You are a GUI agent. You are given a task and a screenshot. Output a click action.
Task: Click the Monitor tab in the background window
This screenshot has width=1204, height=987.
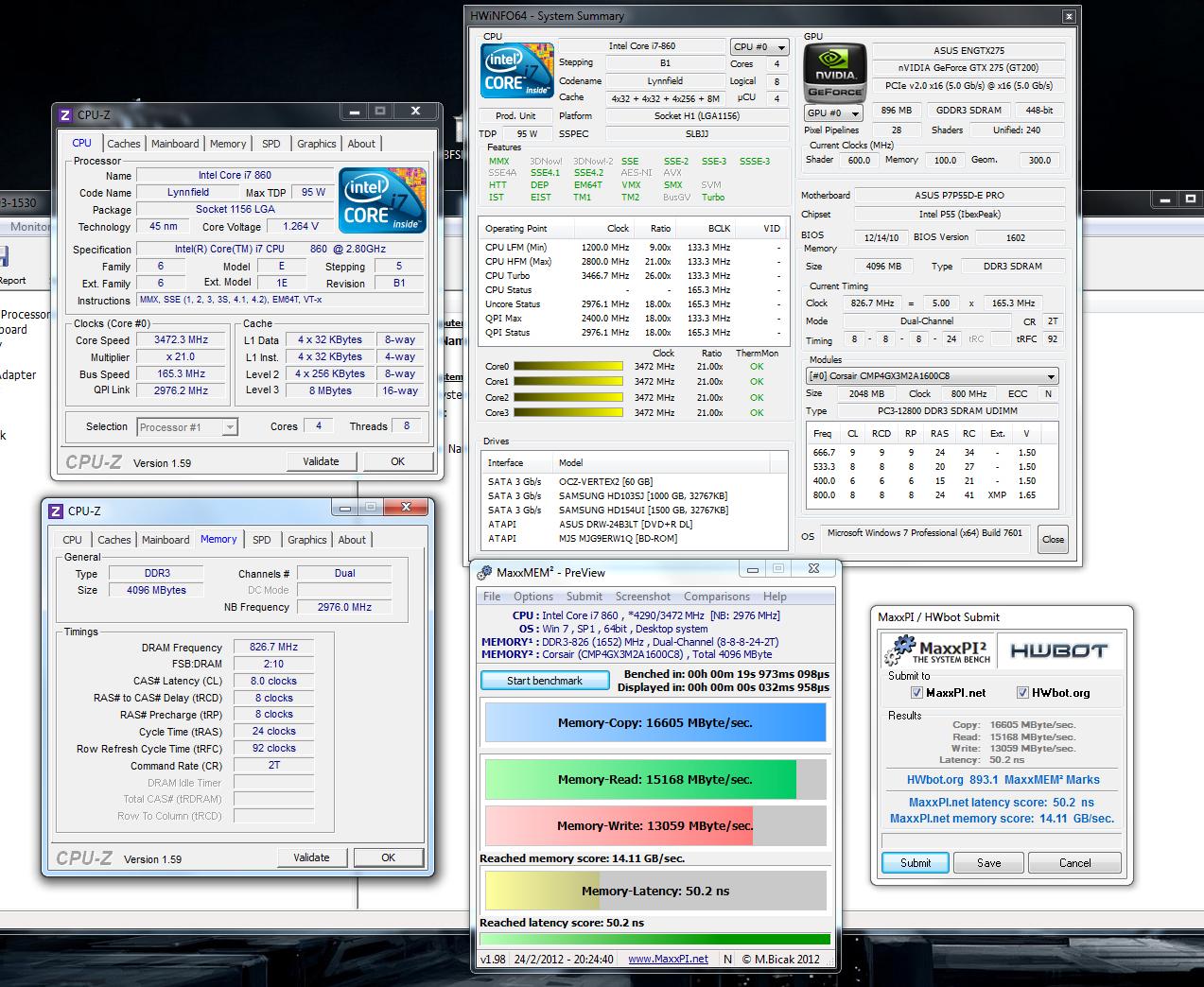click(29, 227)
